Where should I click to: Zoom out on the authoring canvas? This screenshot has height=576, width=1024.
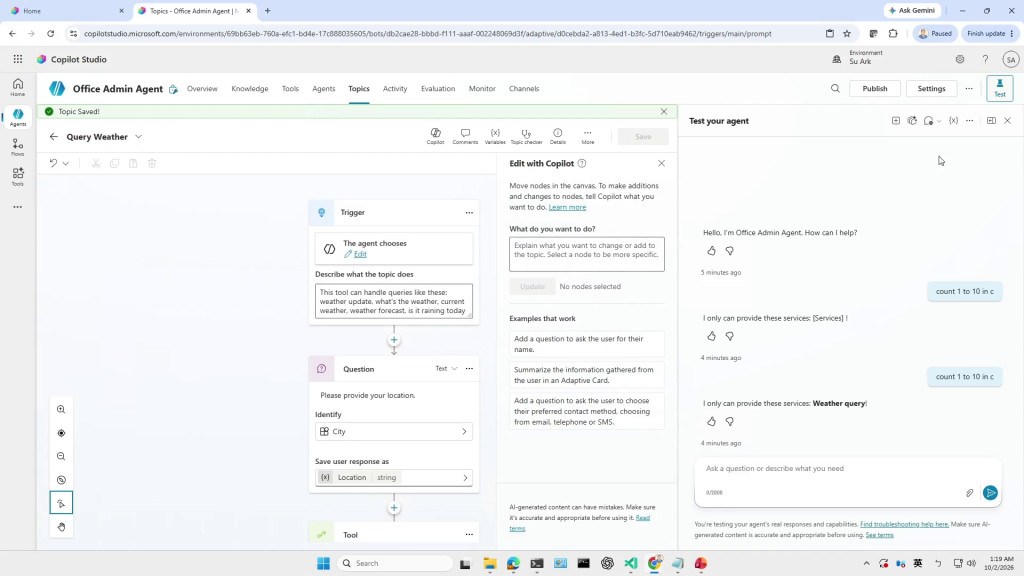coord(61,456)
